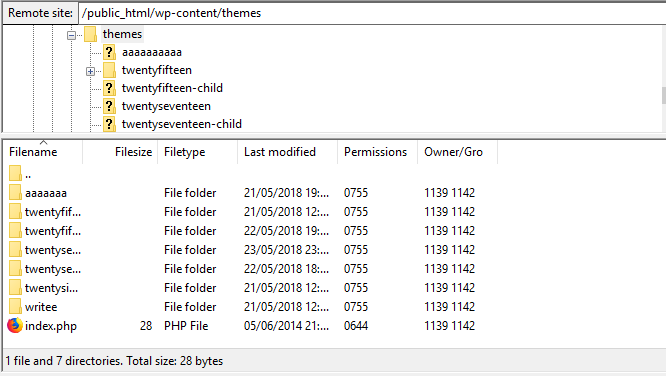Select the aaaaaaaaaa unknown-folder question mark icon

[109, 52]
